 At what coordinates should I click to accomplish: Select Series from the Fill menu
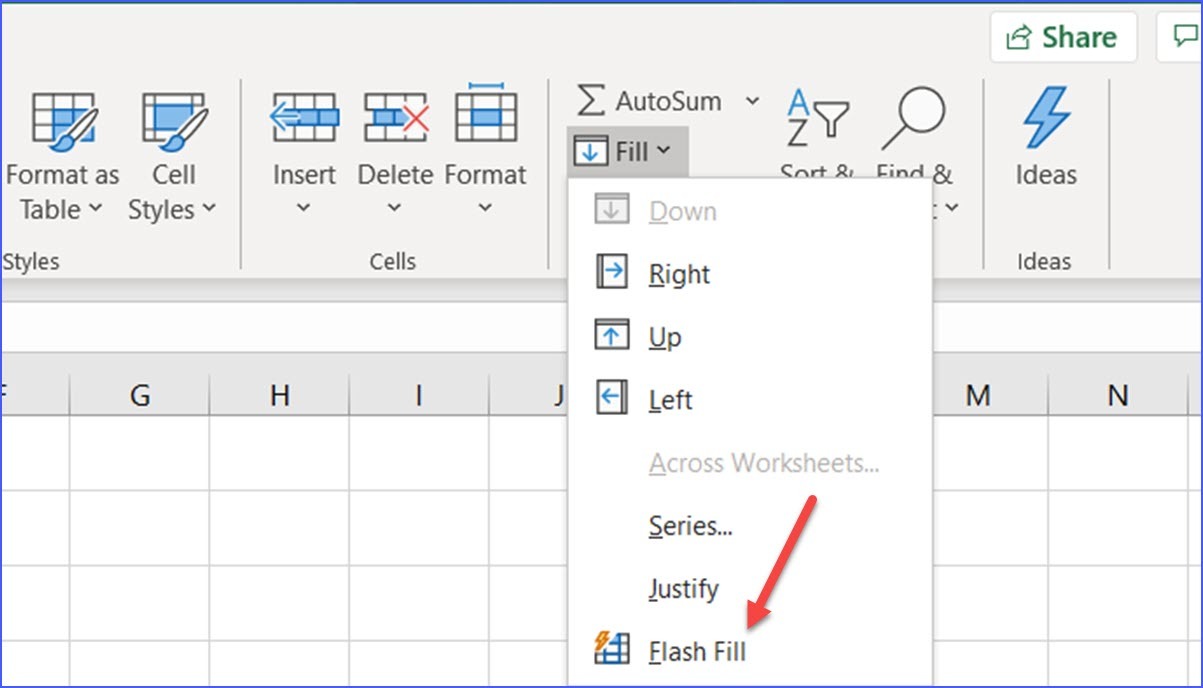[690, 526]
